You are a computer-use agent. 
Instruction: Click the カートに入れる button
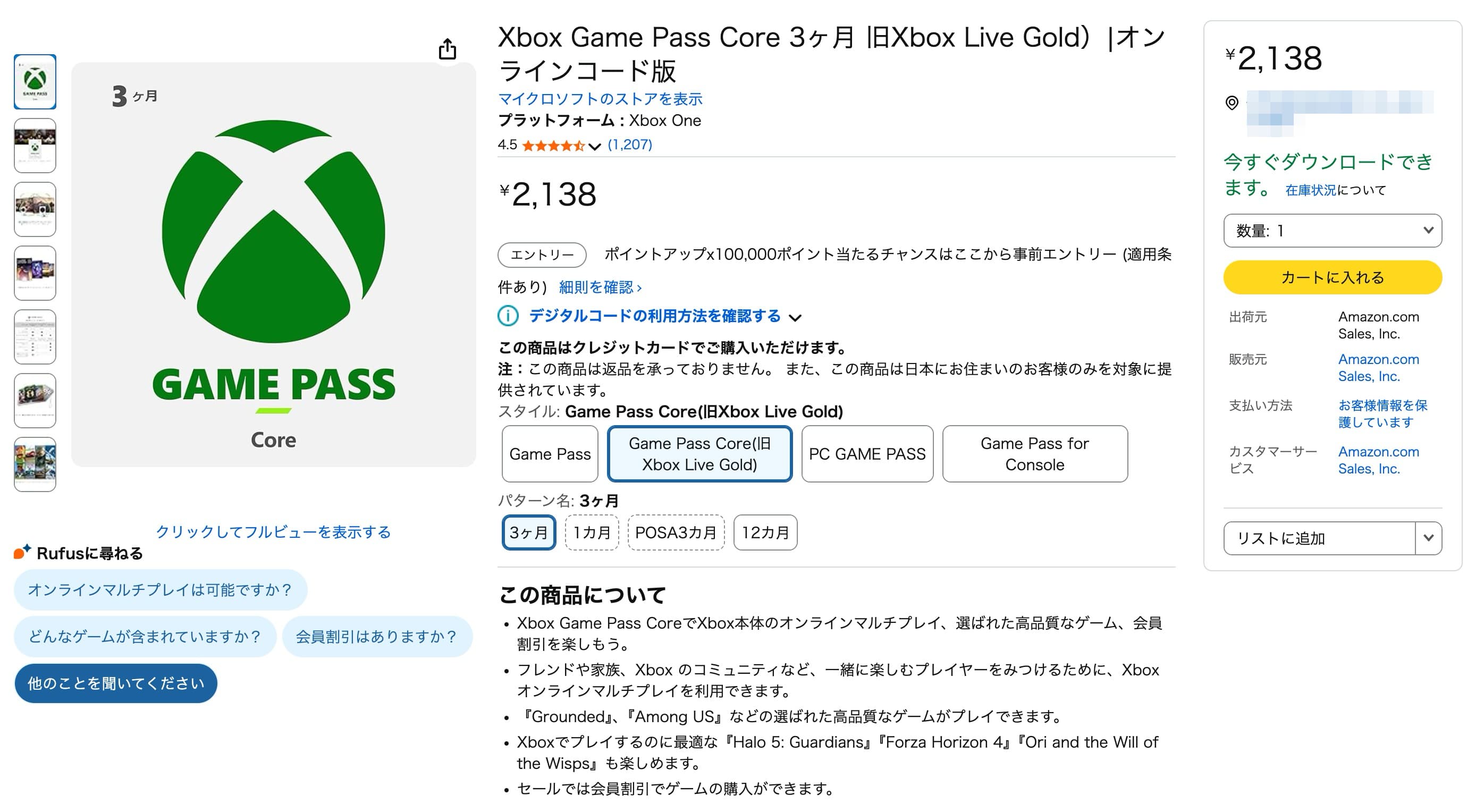click(x=1332, y=277)
